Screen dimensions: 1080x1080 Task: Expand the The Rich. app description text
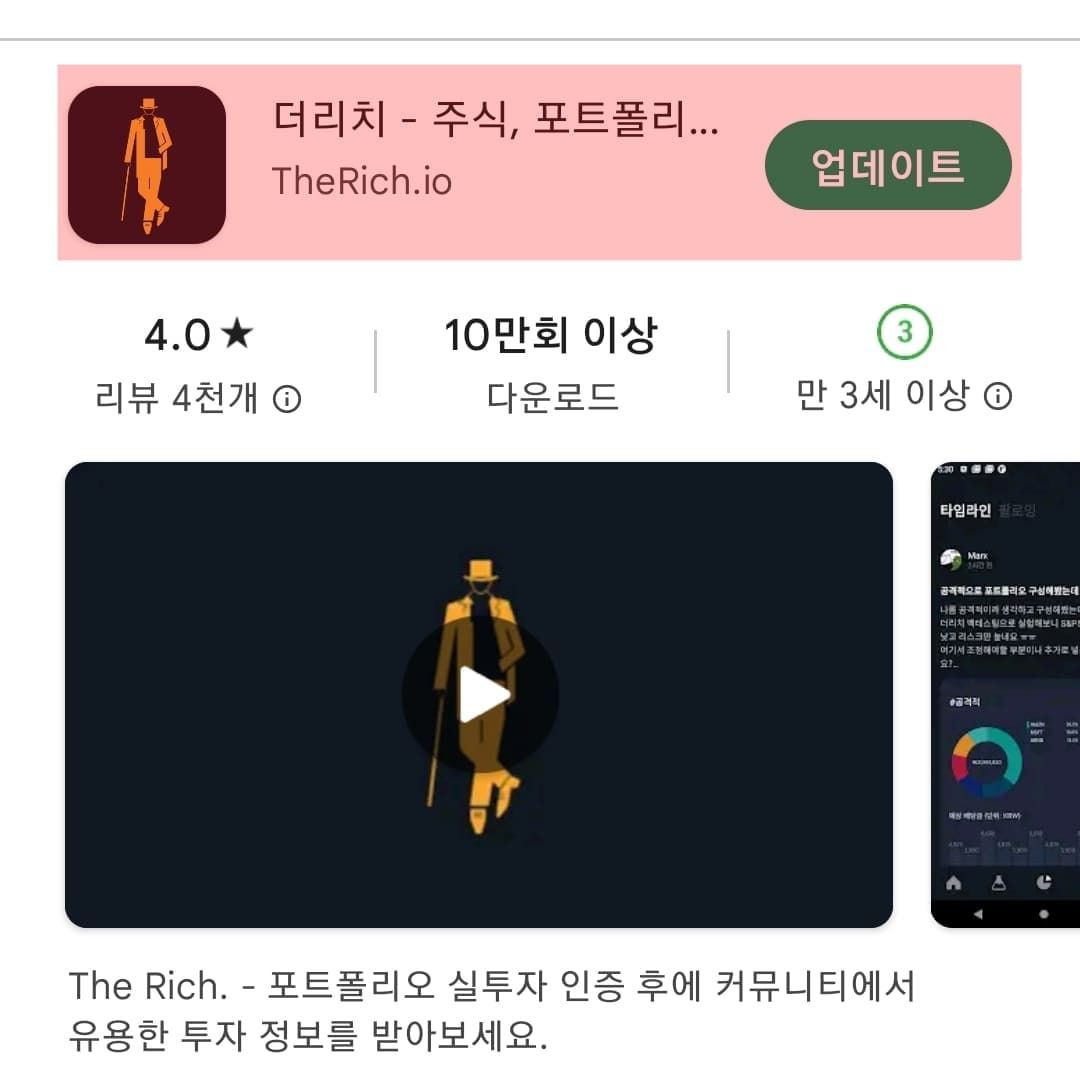click(492, 1010)
